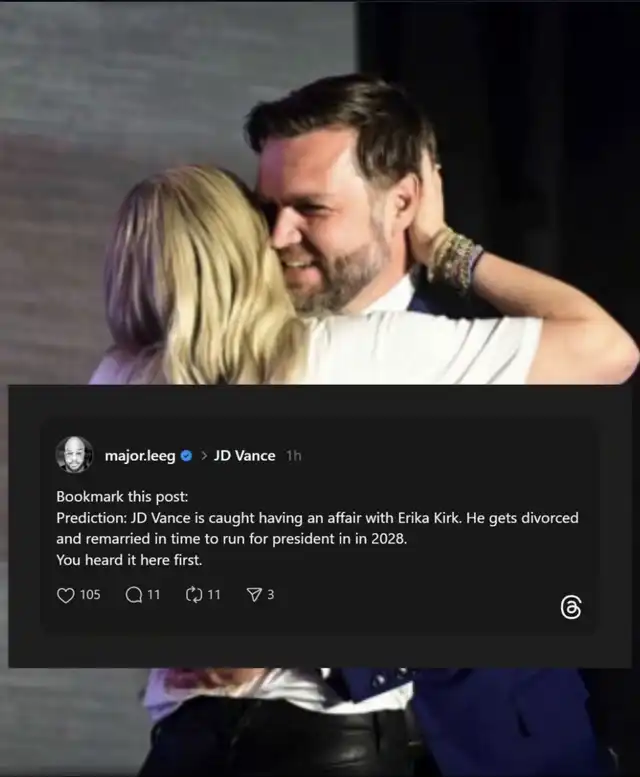Open replies via the comment bubble icon
The image size is (640, 777).
[134, 595]
